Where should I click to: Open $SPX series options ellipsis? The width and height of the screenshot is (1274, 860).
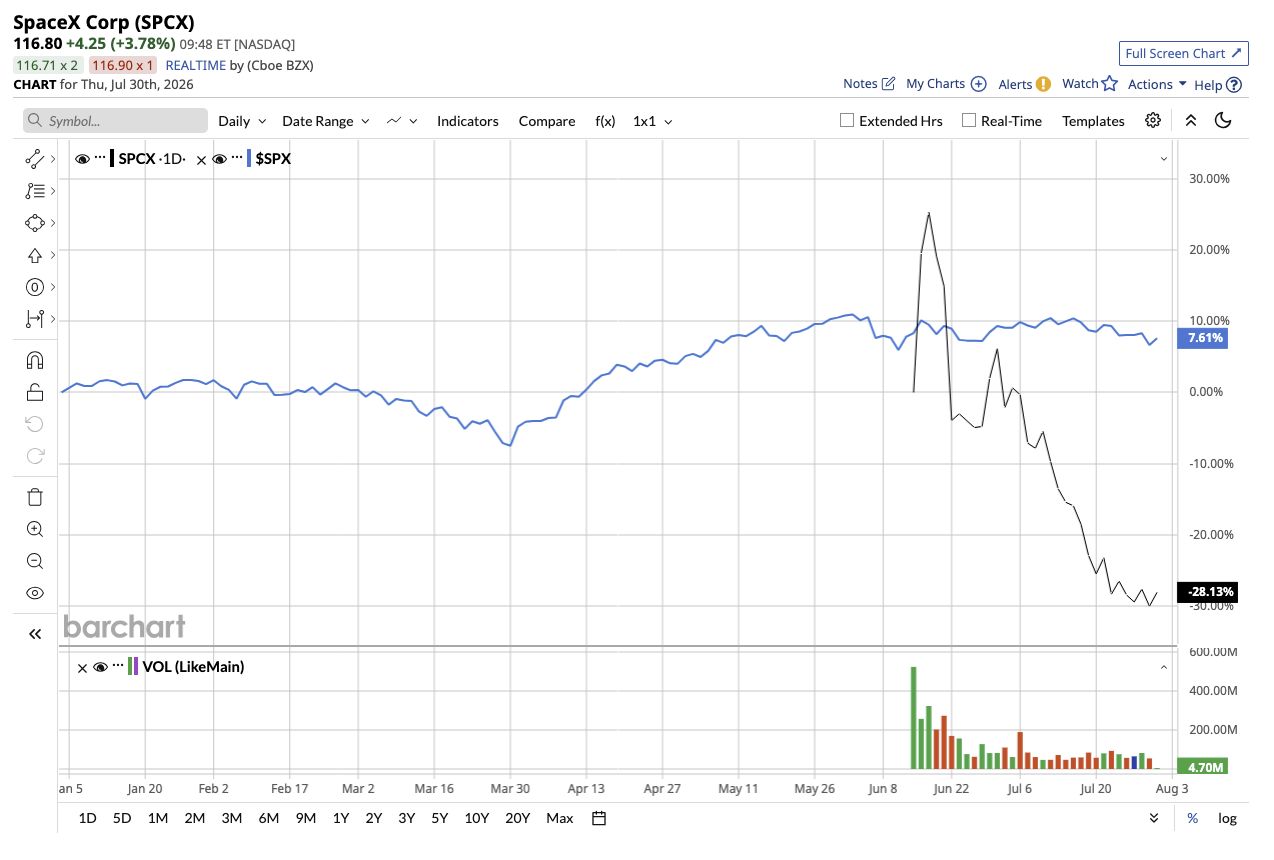[x=237, y=158]
